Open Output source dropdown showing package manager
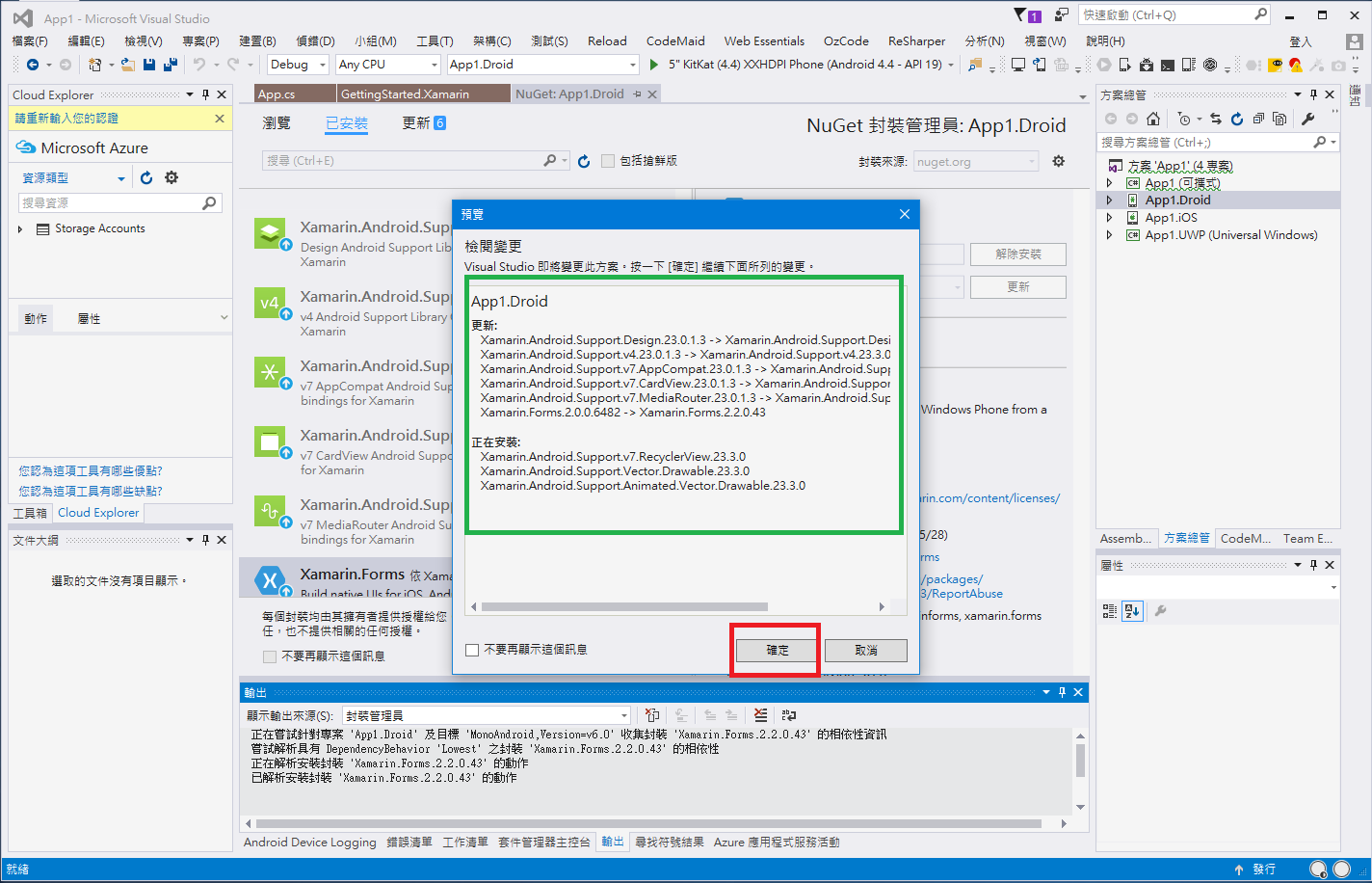 [487, 715]
